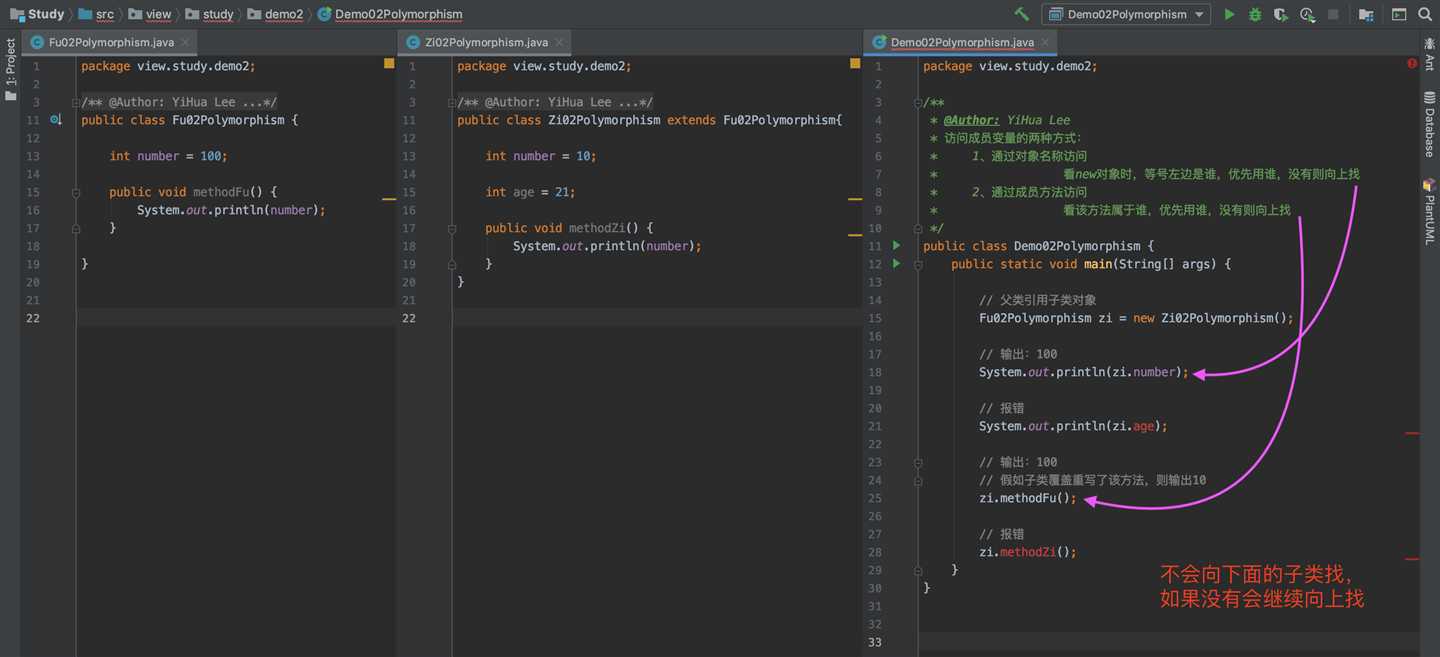
Task: Collapse the methodZi method fold in Zi02Polymorphism
Action: pyautogui.click(x=452, y=228)
